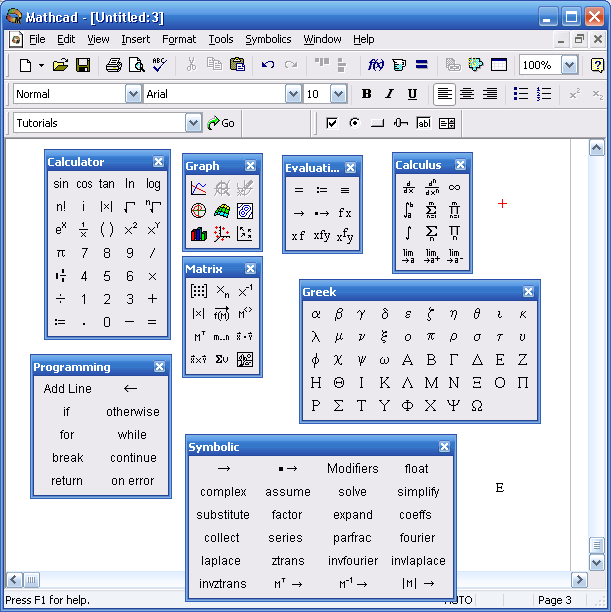
Task: Select Matrix Transpose icon in Matrix palette
Action: [198, 337]
